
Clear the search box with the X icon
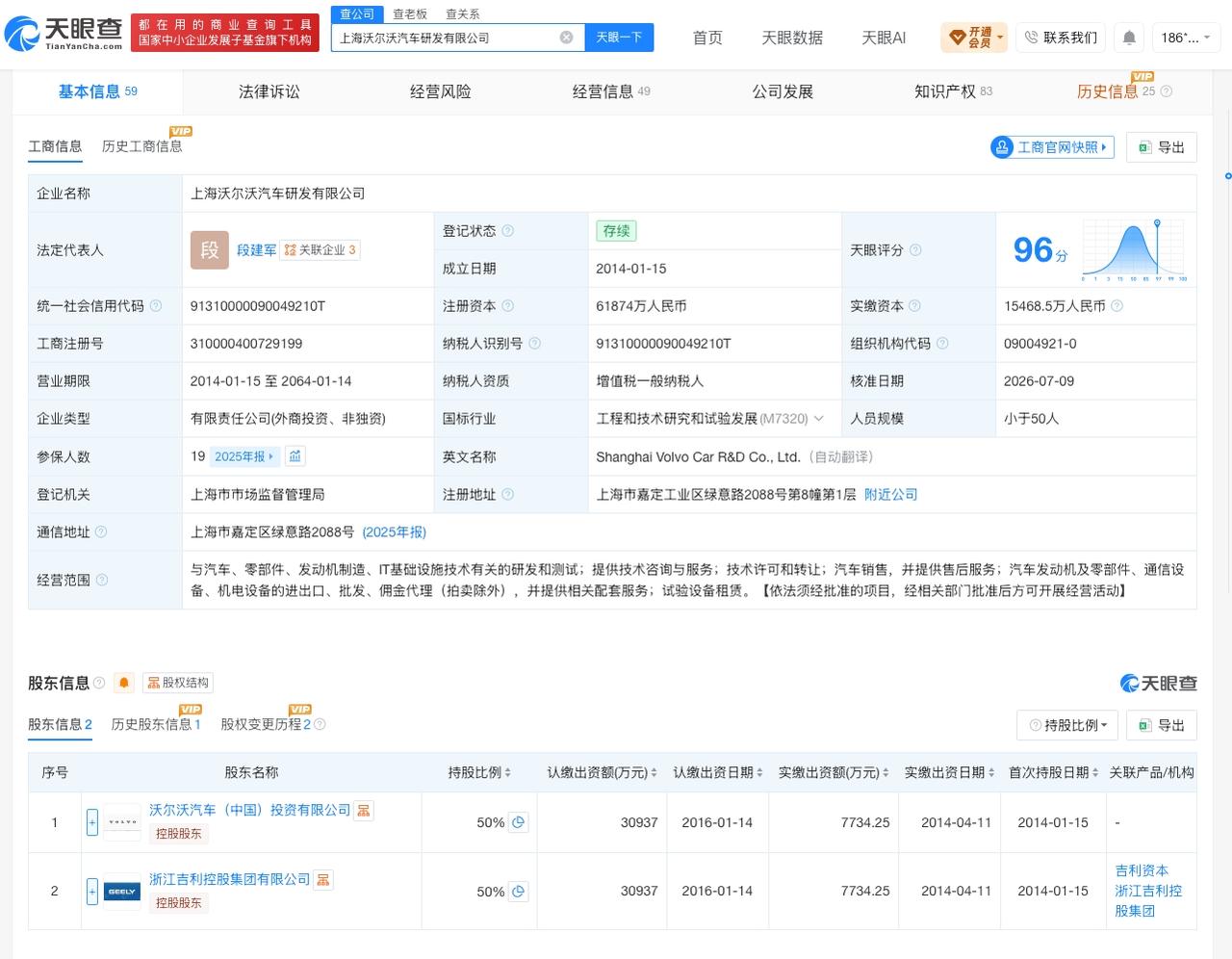click(566, 38)
